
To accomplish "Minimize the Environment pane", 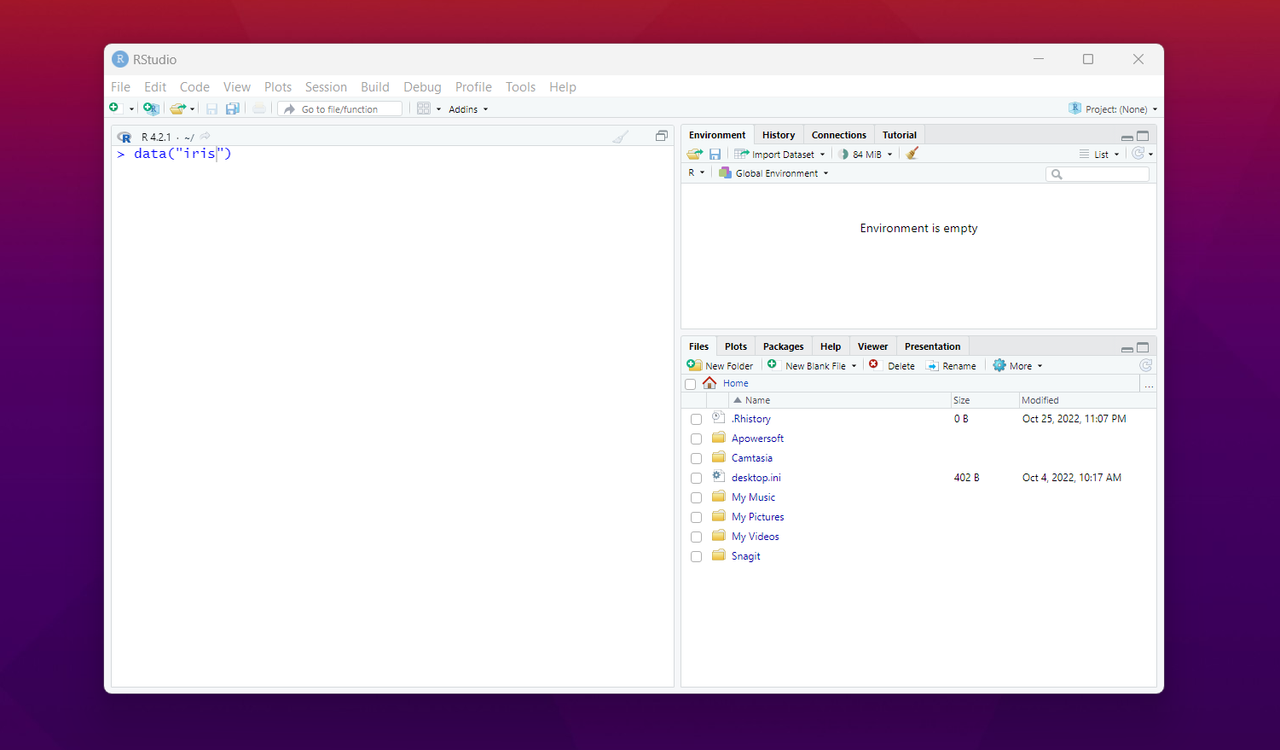I will 1127,137.
